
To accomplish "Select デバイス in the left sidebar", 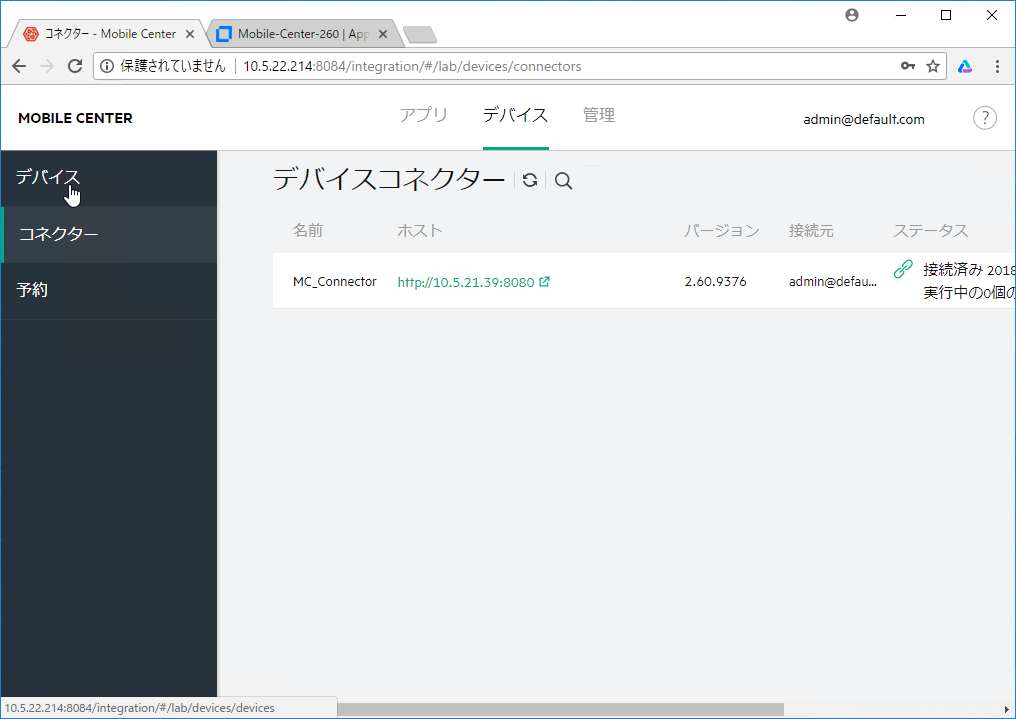I will click(x=109, y=178).
